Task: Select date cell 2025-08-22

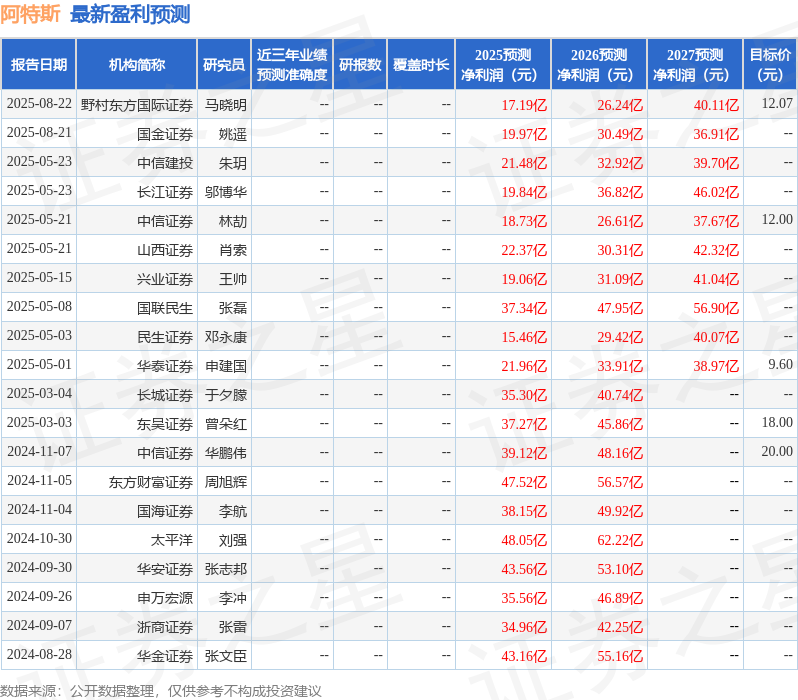Action: click(39, 104)
